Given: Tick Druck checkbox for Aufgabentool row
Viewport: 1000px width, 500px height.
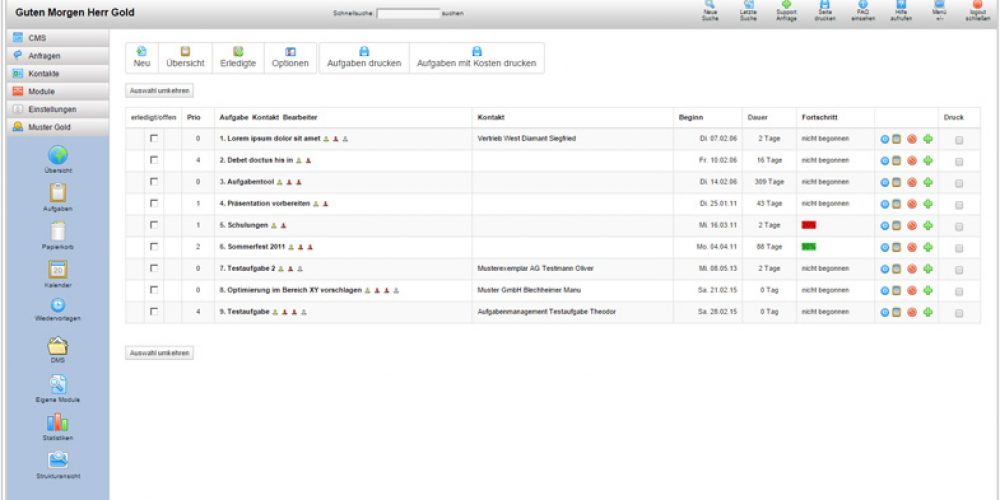Looking at the screenshot, I should [959, 182].
